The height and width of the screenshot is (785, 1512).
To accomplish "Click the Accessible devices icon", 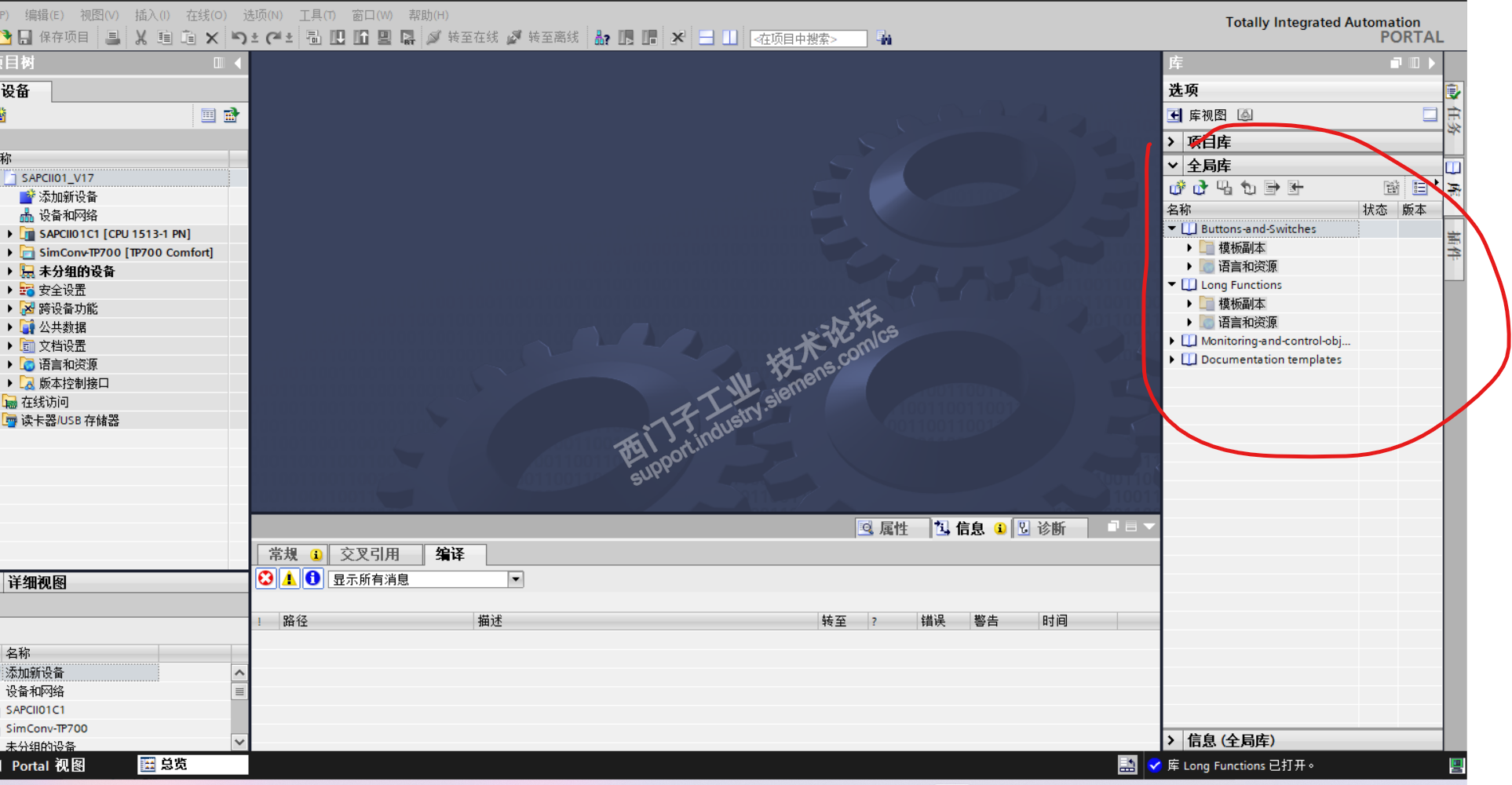I will [602, 38].
